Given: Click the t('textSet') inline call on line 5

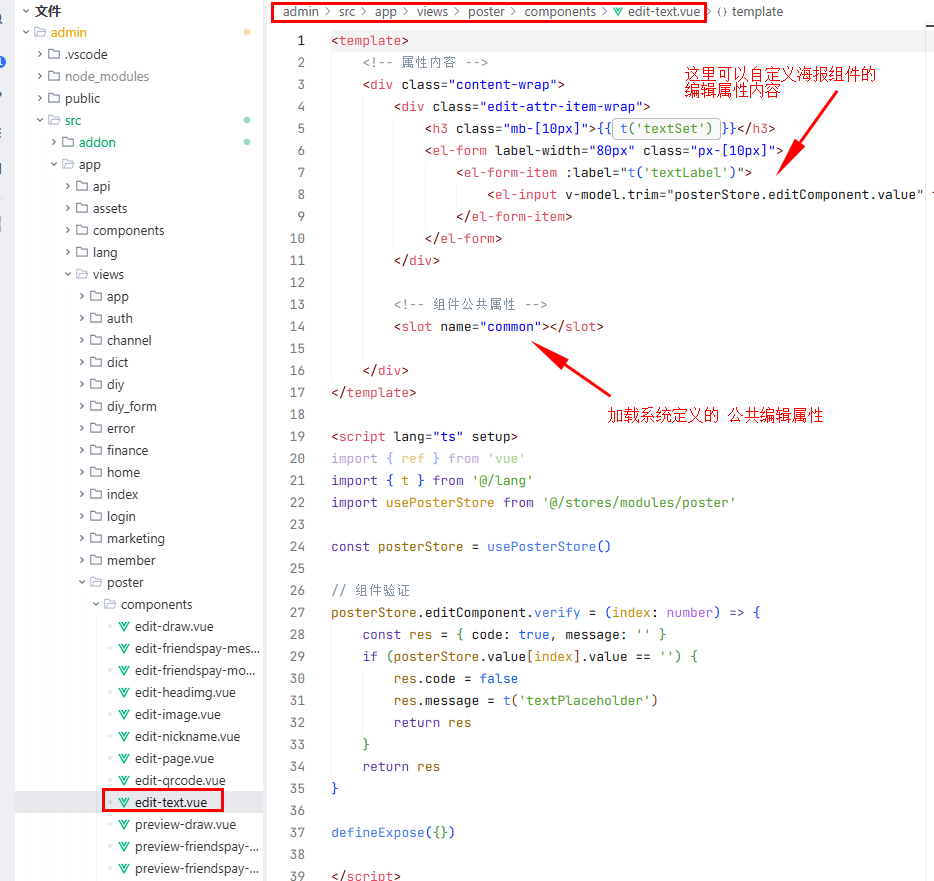Looking at the screenshot, I should coord(666,129).
